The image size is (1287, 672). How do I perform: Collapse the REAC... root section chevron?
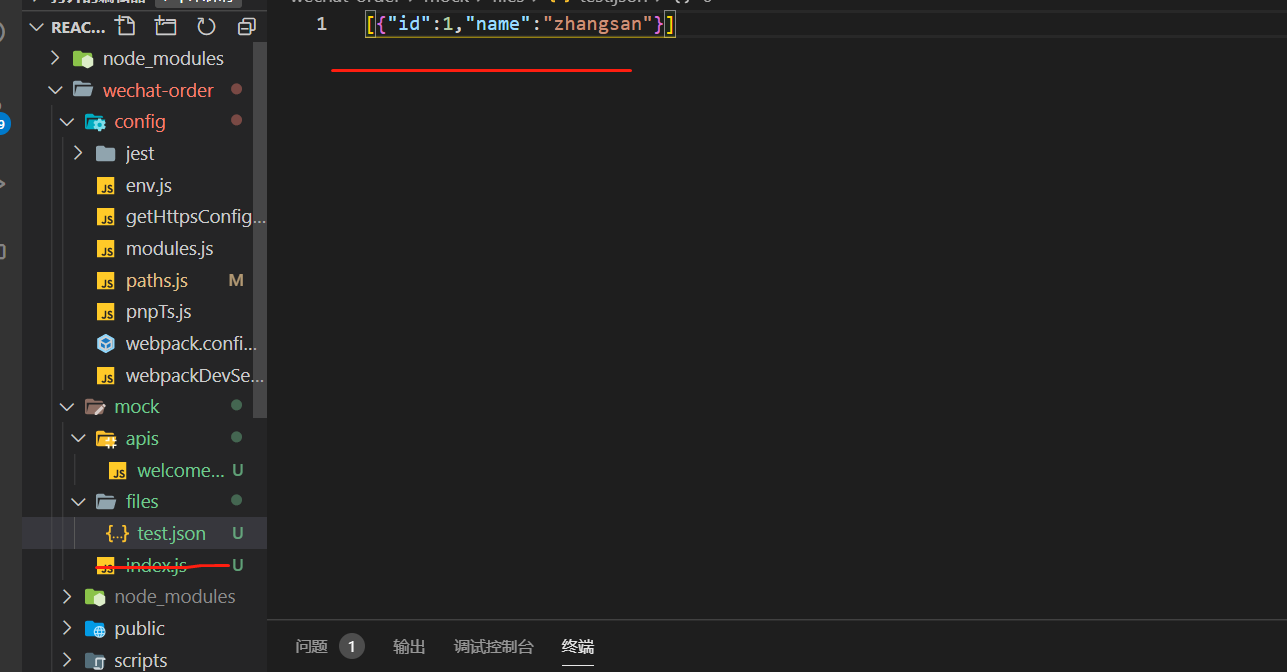37,27
